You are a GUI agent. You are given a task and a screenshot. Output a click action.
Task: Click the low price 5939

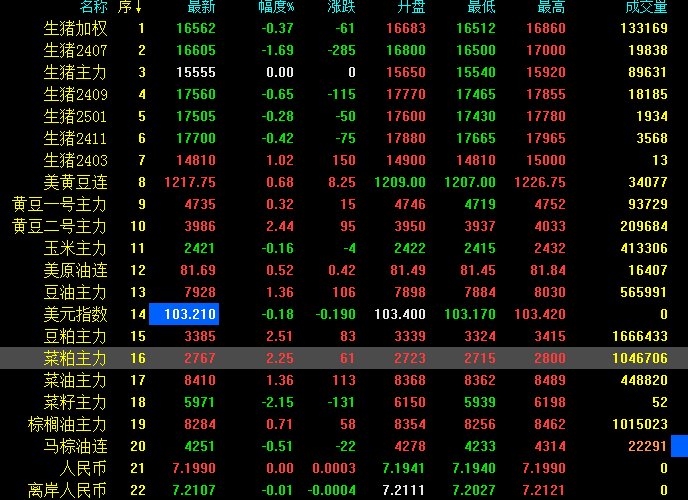click(480, 402)
